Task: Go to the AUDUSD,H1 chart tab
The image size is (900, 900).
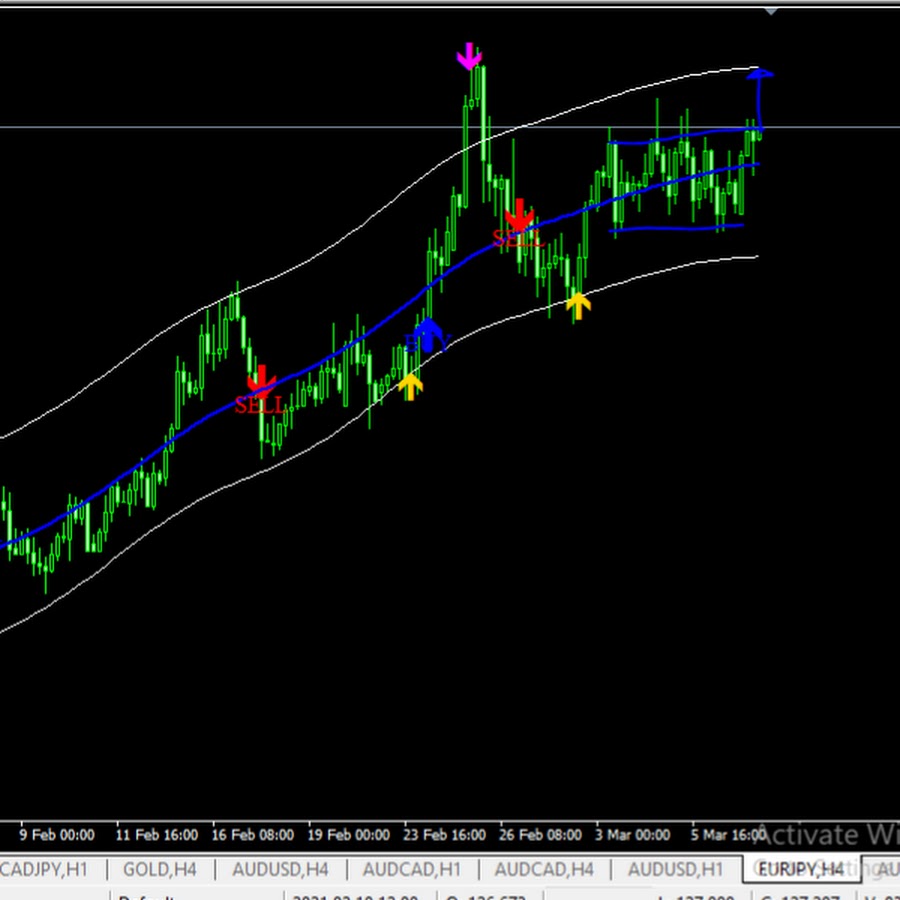Action: (676, 869)
